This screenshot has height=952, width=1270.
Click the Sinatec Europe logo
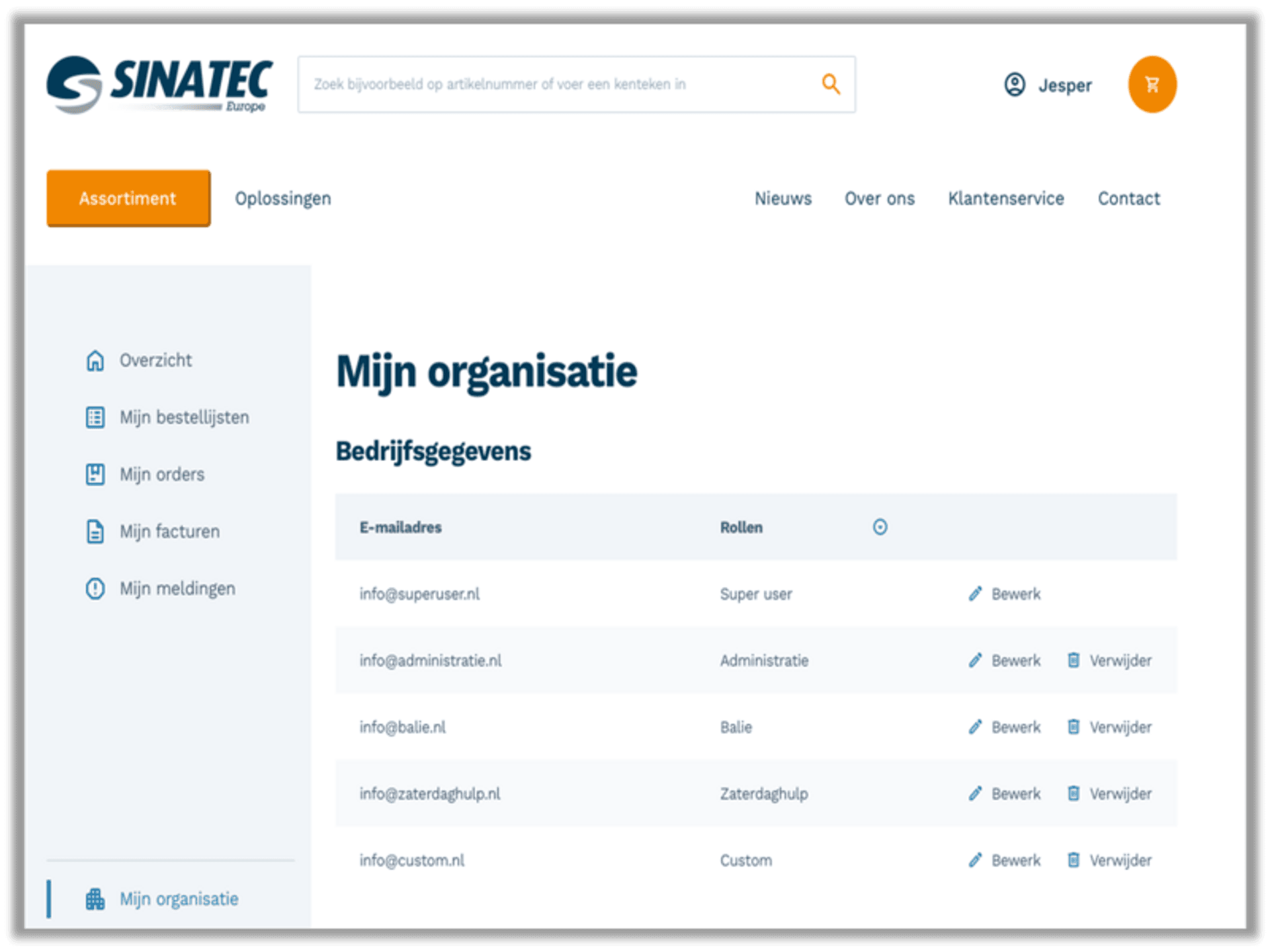click(x=159, y=85)
